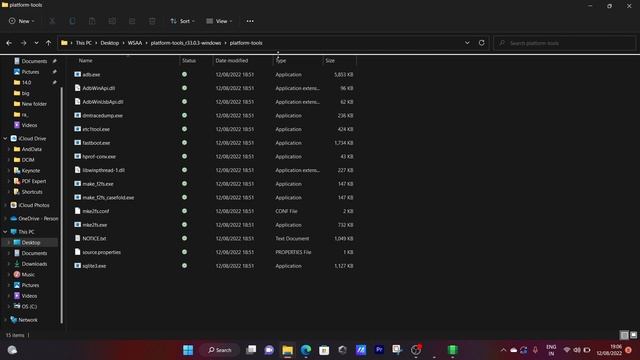Screen dimensions: 640x360
Task: Click the Desktop breadcrumb in address bar
Action: (110, 43)
